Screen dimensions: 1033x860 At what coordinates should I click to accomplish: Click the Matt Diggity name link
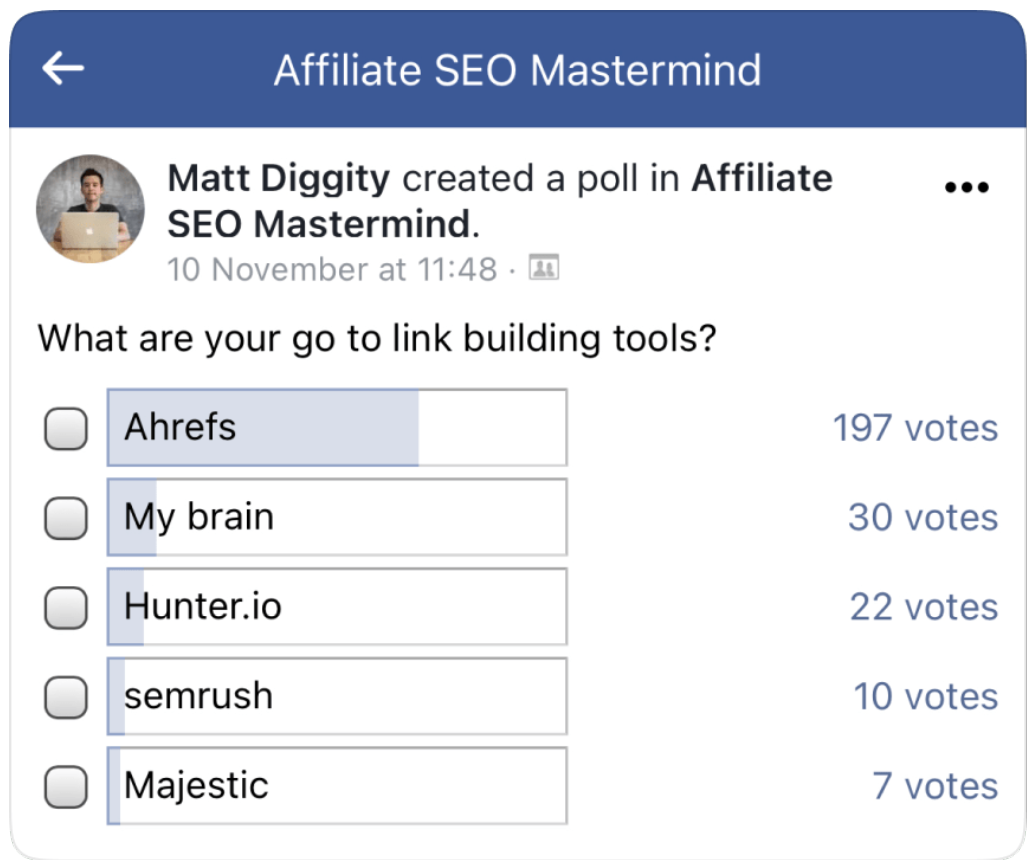pos(279,179)
